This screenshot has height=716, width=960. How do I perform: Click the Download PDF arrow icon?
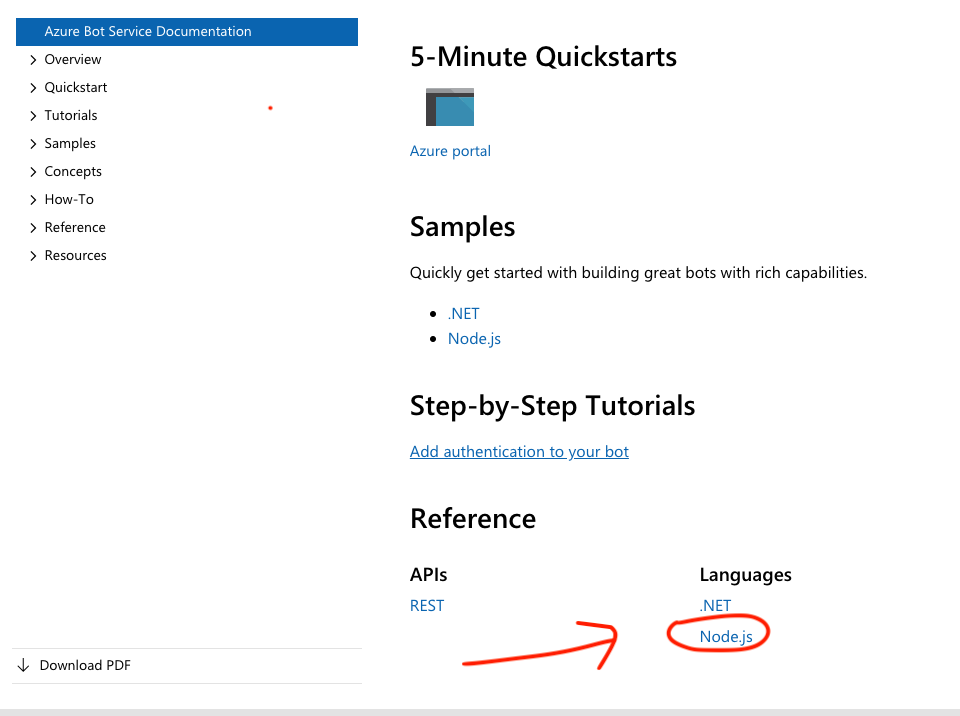23,665
